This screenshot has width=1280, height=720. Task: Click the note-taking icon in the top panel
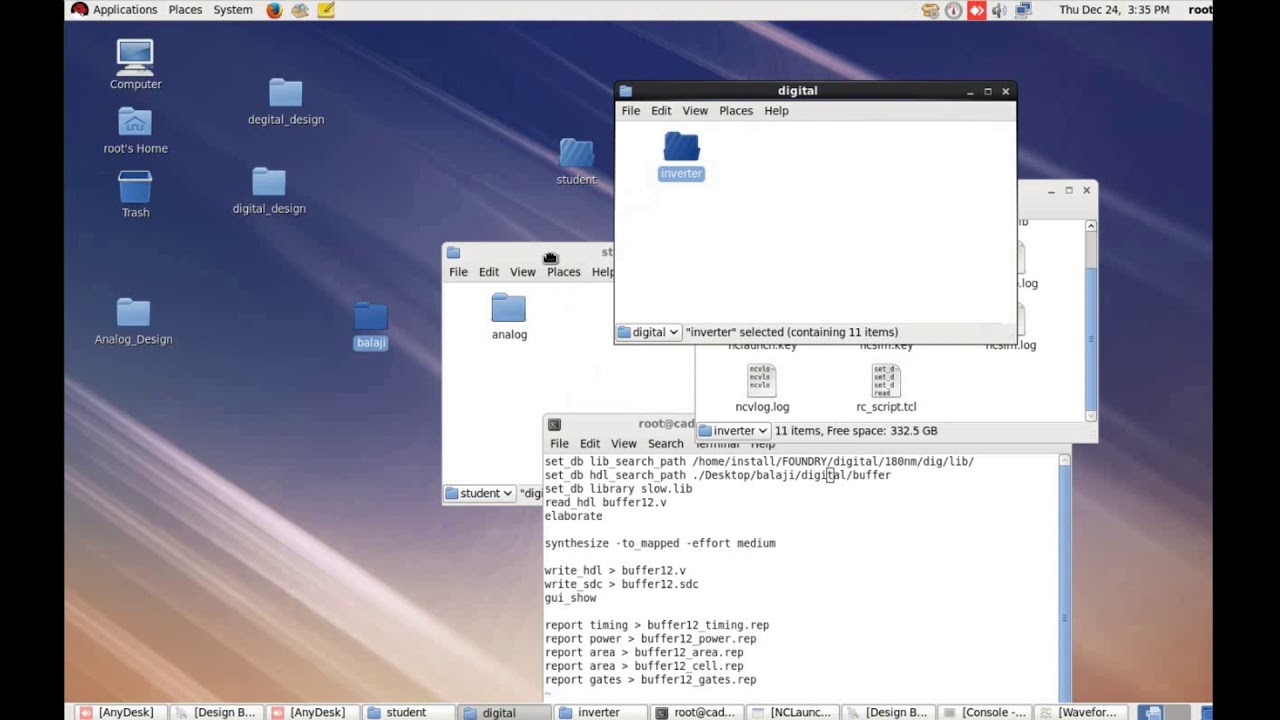tap(325, 10)
